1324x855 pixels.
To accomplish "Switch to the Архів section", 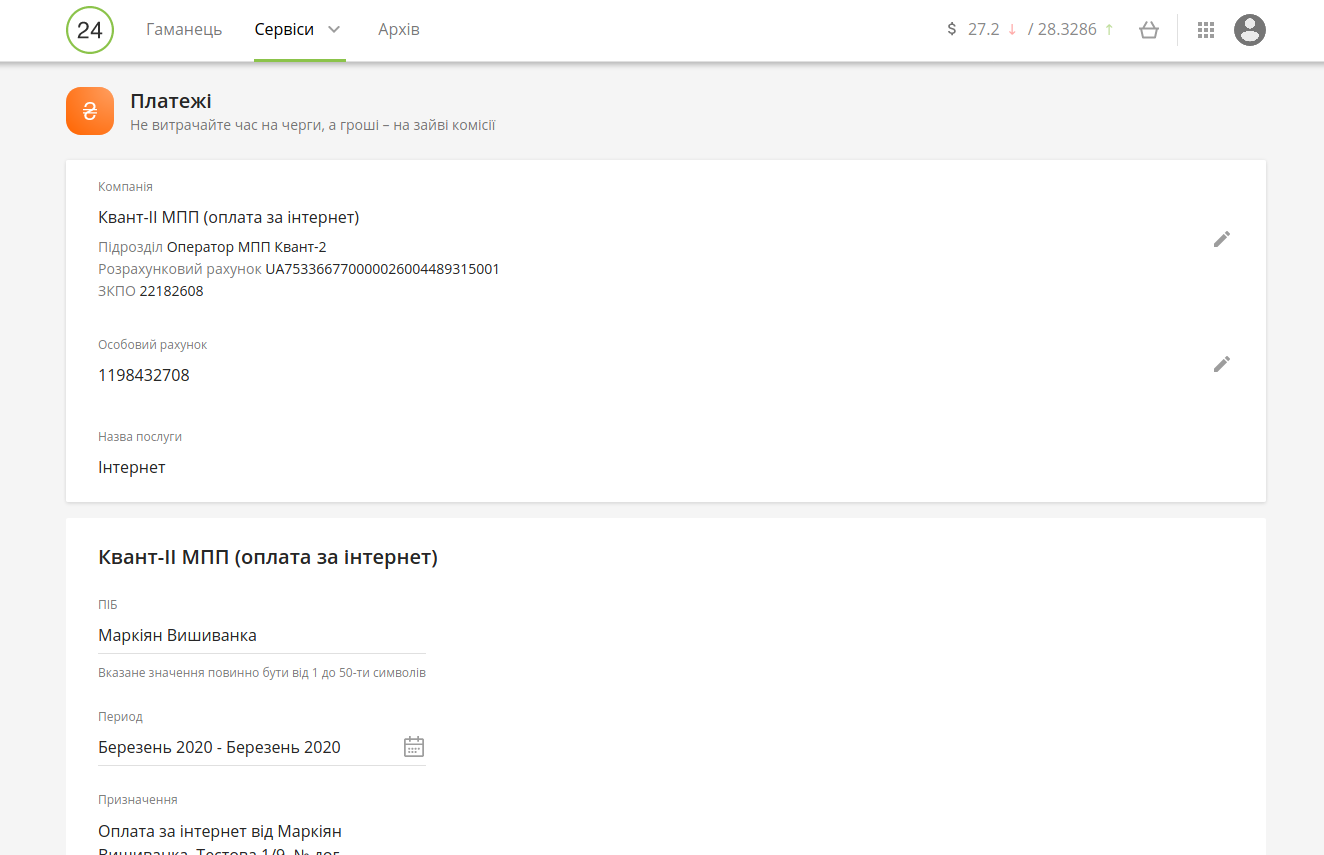I will pos(398,30).
